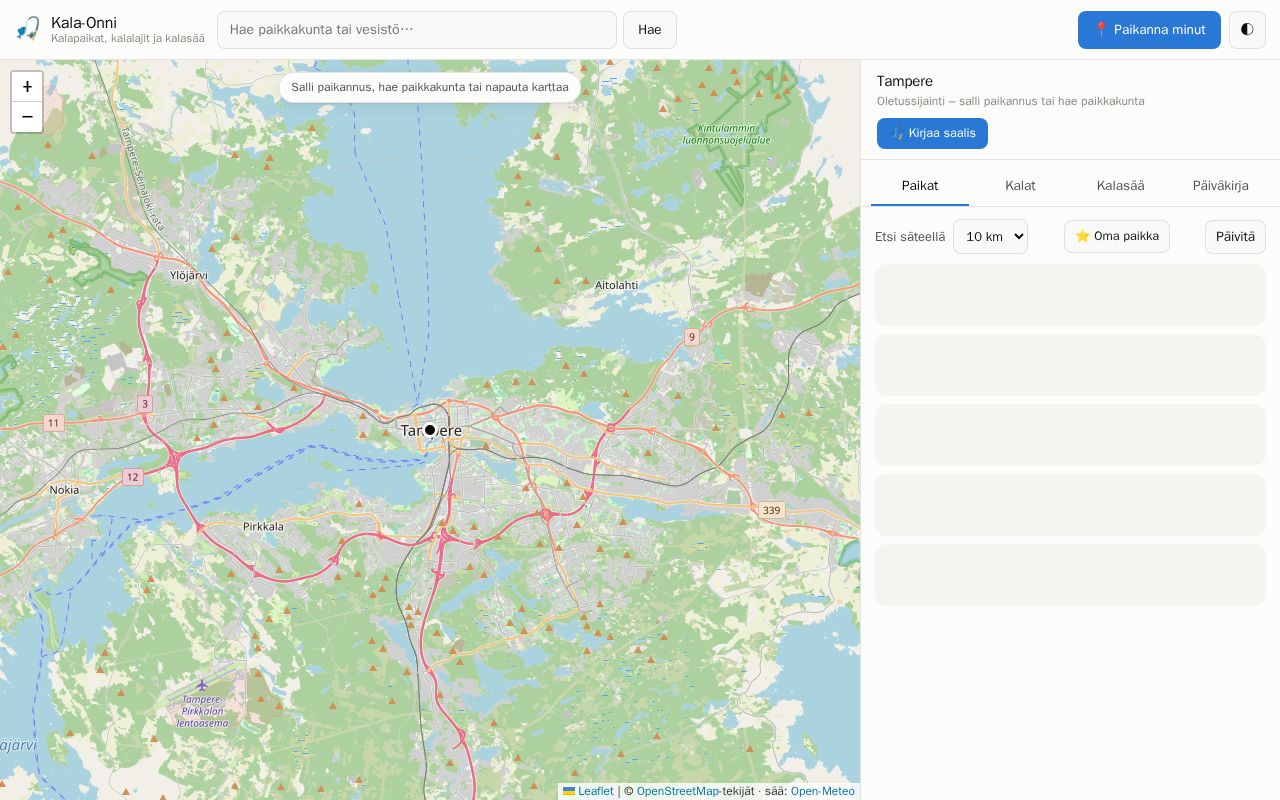1280x800 pixels.
Task: Click the road 12 shield on map
Action: click(x=132, y=477)
